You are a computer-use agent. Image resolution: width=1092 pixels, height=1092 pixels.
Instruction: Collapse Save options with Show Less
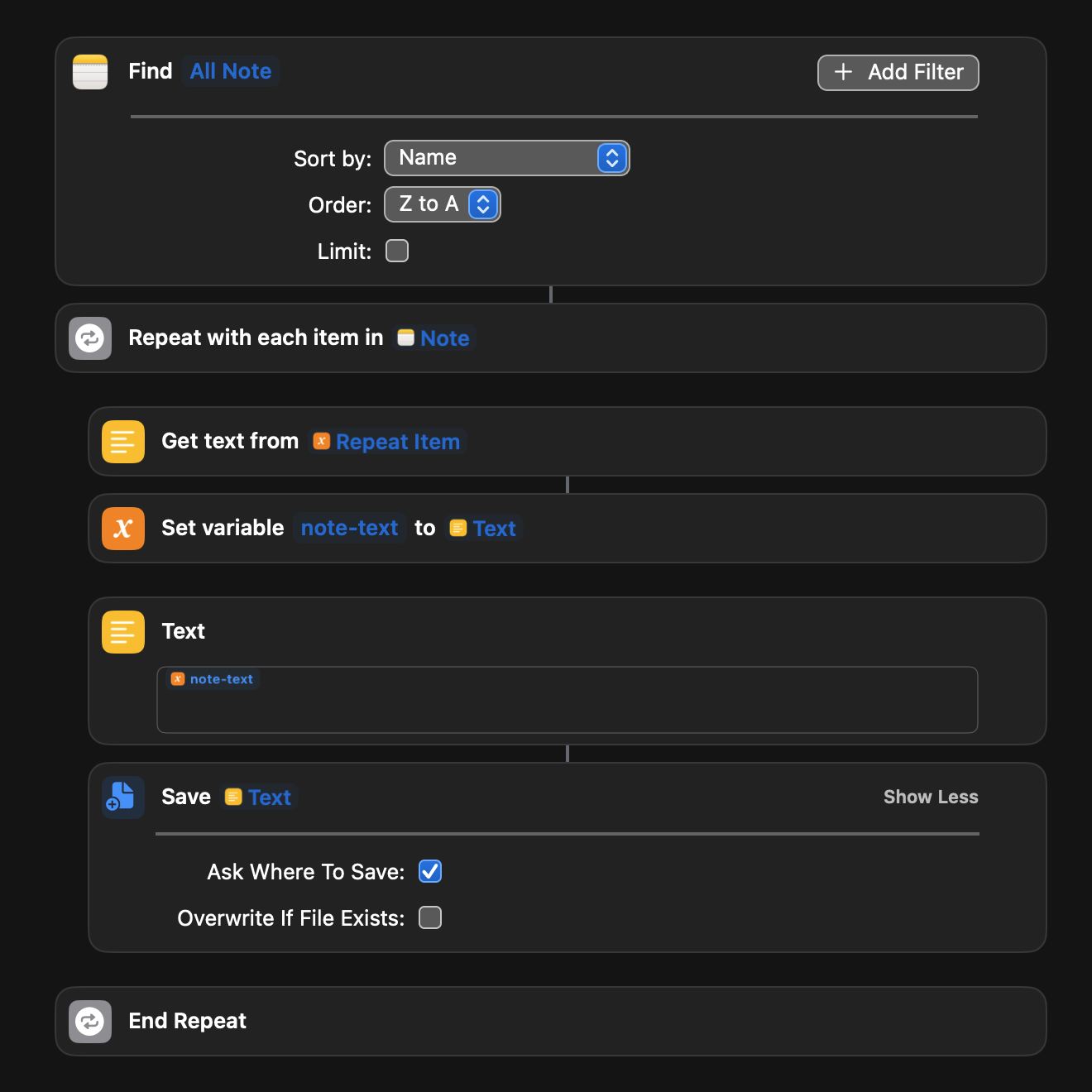pyautogui.click(x=930, y=797)
